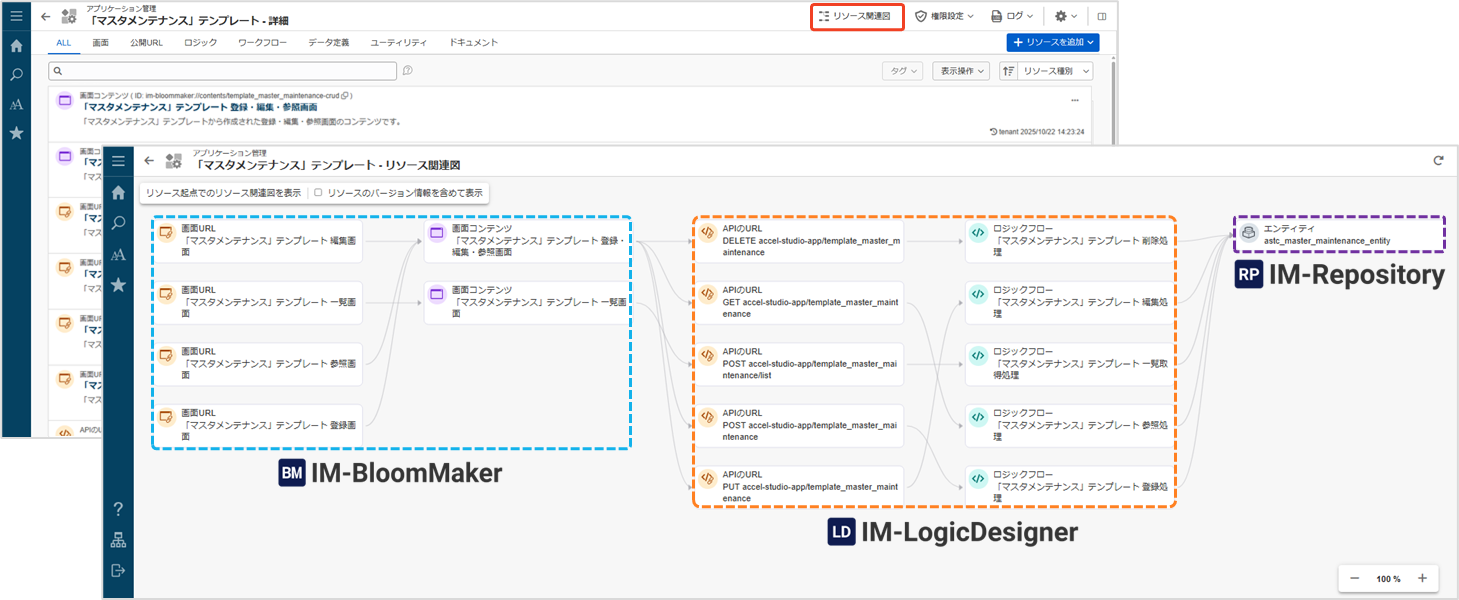Screen dimensions: 1459x600
Task: Open favorites star in リソース関連図 sidebar
Action: coord(118,285)
